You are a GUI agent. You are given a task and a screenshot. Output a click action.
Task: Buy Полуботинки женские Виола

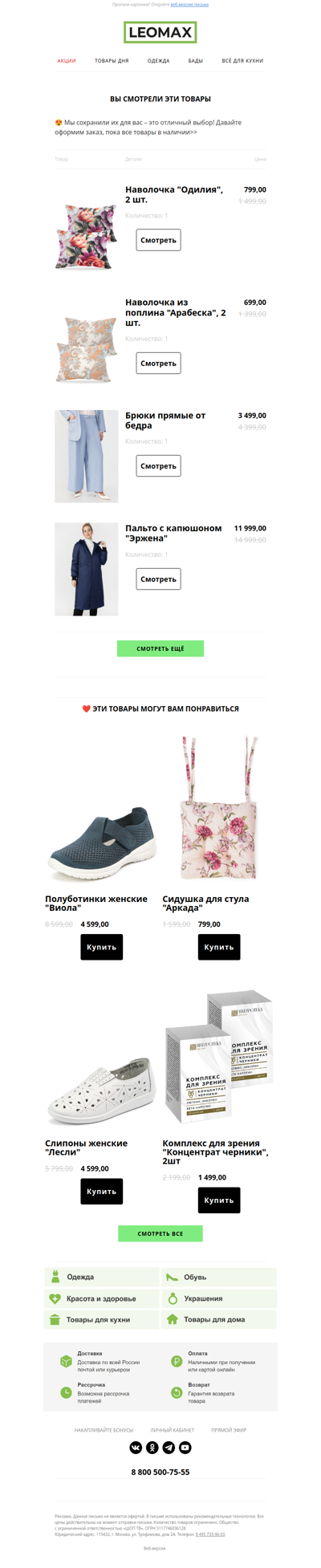coord(102,947)
